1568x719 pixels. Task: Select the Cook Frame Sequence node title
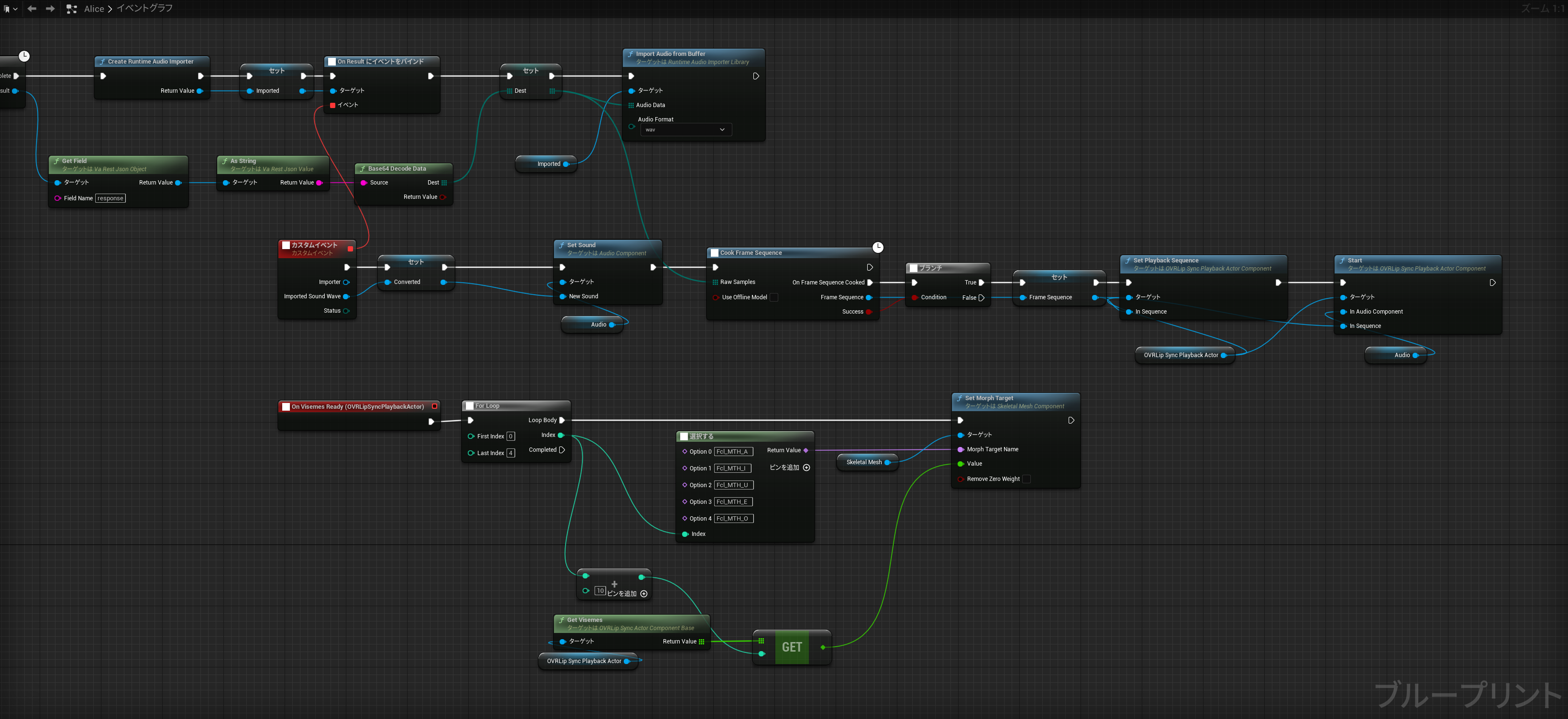[x=751, y=253]
